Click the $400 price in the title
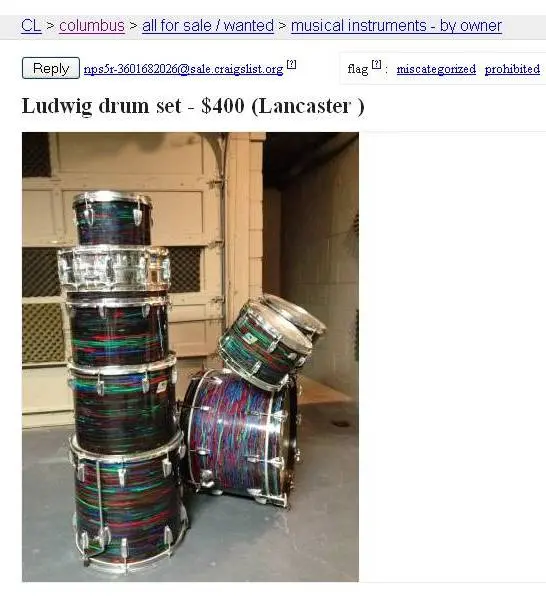Screen dimensions: 546x614 coord(223,106)
